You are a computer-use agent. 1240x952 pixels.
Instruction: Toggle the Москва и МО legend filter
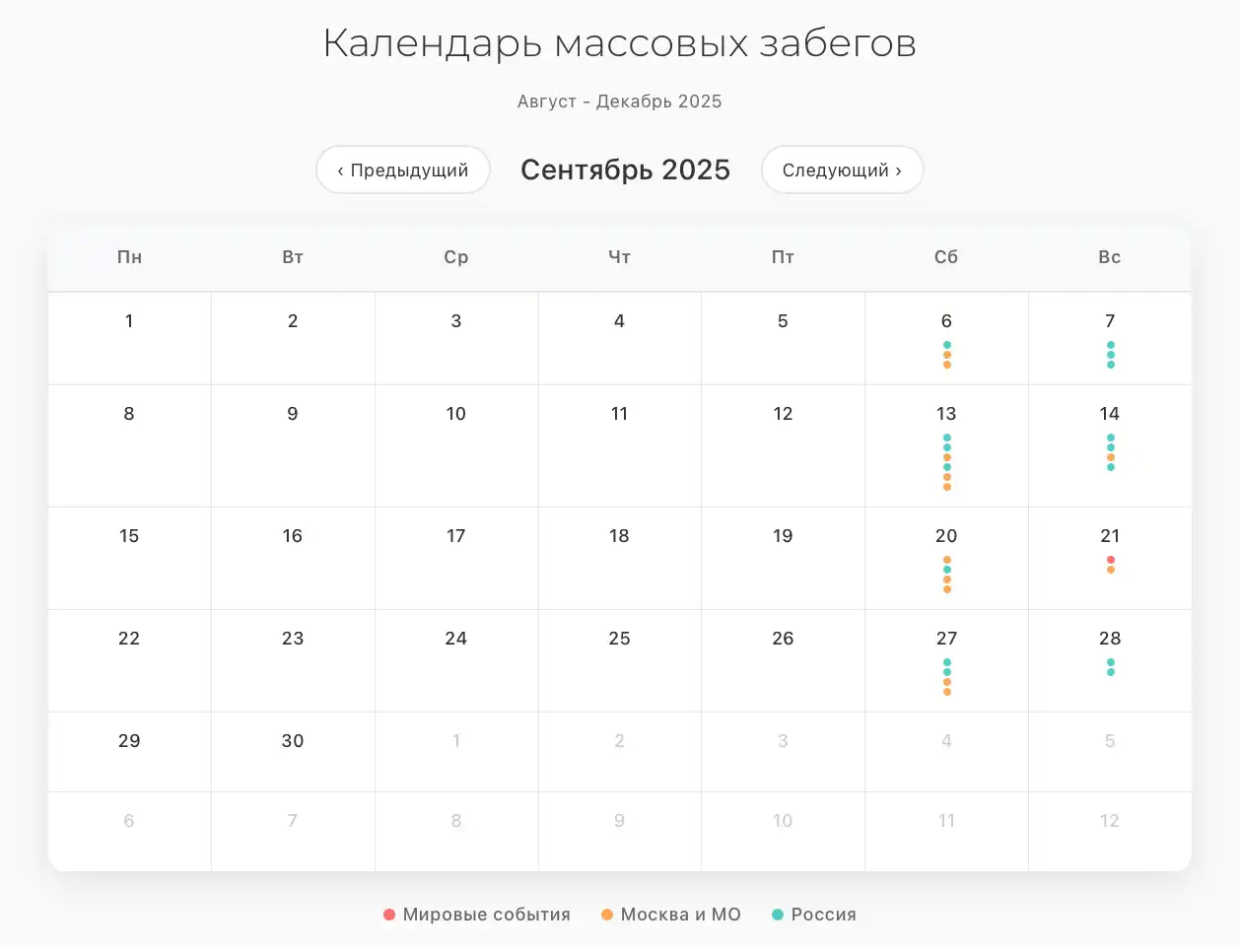coord(671,915)
